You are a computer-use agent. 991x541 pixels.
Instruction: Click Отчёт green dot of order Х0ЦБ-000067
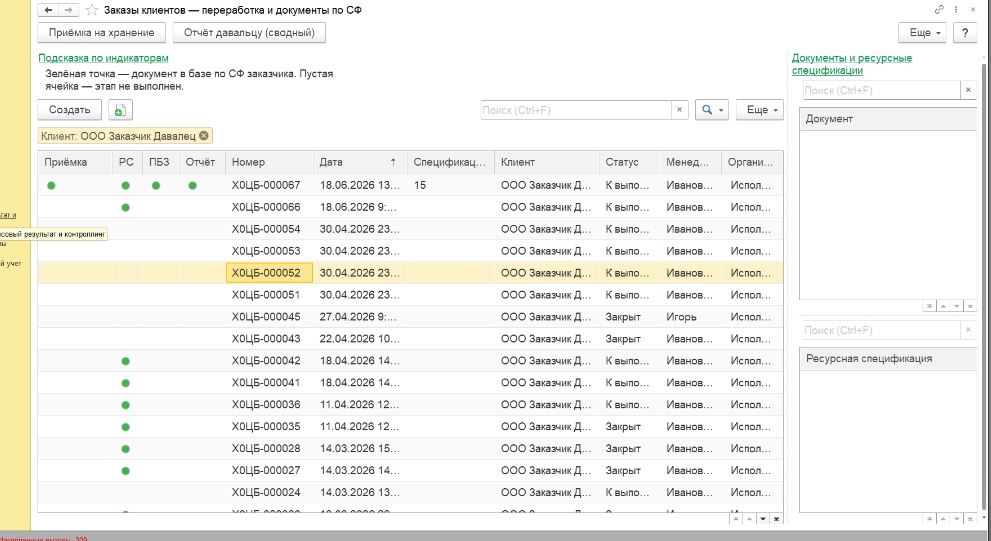tap(193, 186)
